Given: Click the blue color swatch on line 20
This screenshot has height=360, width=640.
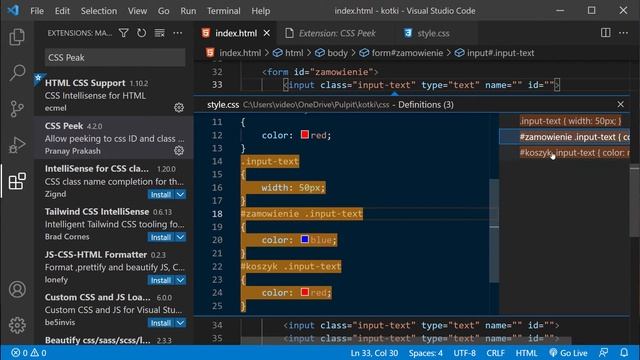Looking at the screenshot, I should (304, 239).
